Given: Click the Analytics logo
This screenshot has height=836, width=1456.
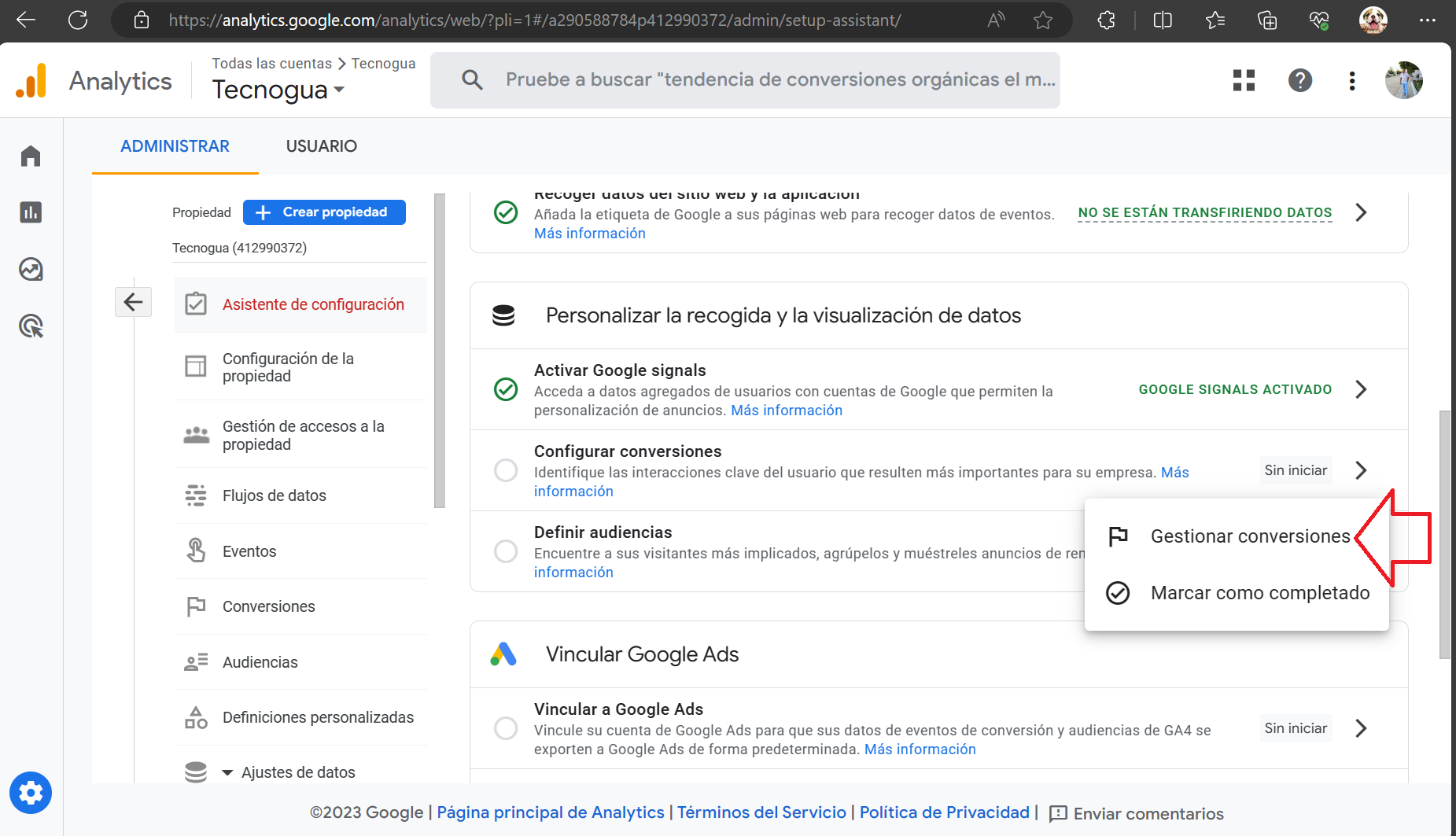Looking at the screenshot, I should (x=31, y=81).
